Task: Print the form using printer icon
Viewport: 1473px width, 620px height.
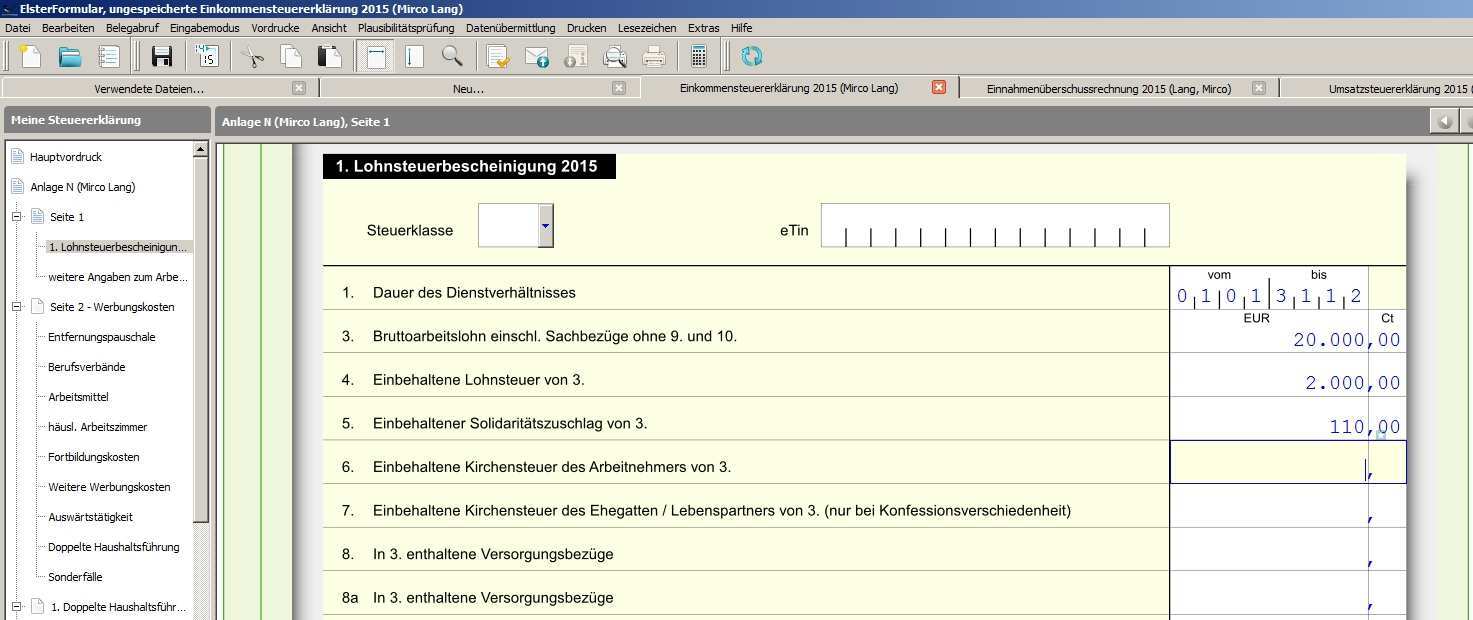Action: coord(654,56)
